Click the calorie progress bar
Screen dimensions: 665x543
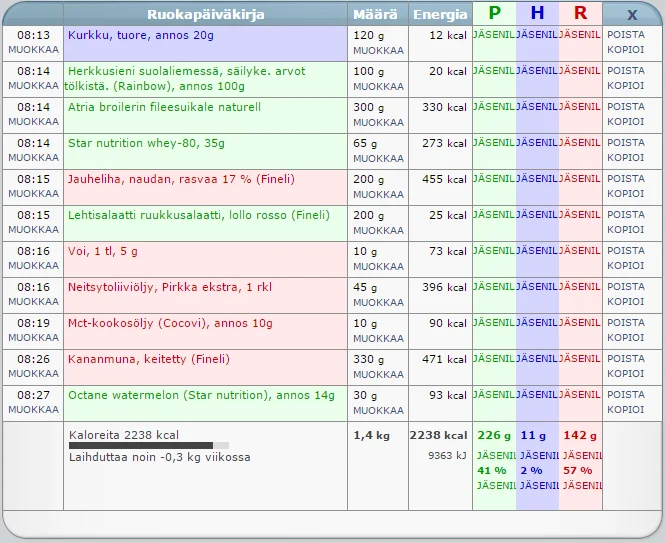click(x=148, y=445)
